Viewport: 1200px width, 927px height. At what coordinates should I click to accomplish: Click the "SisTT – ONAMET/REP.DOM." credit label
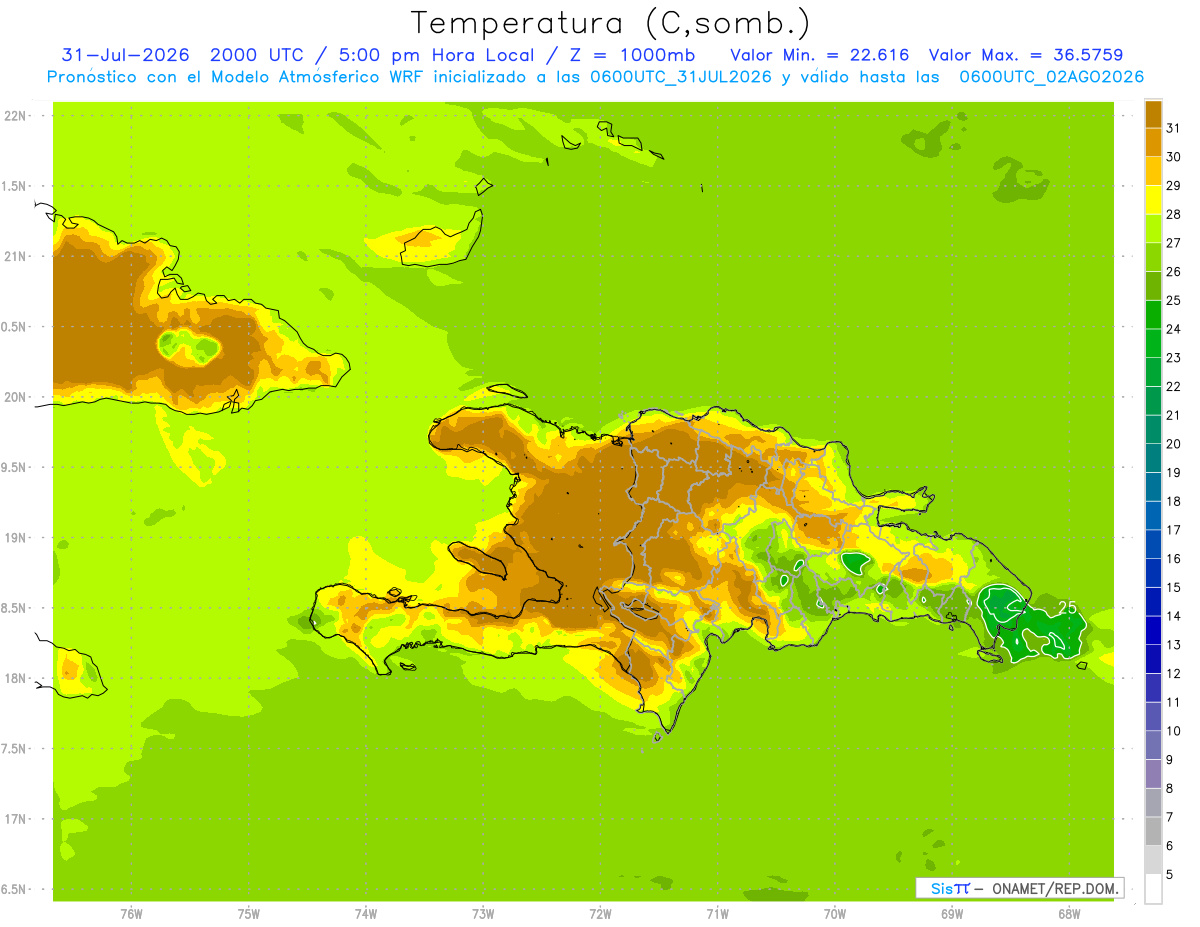pos(1020,888)
